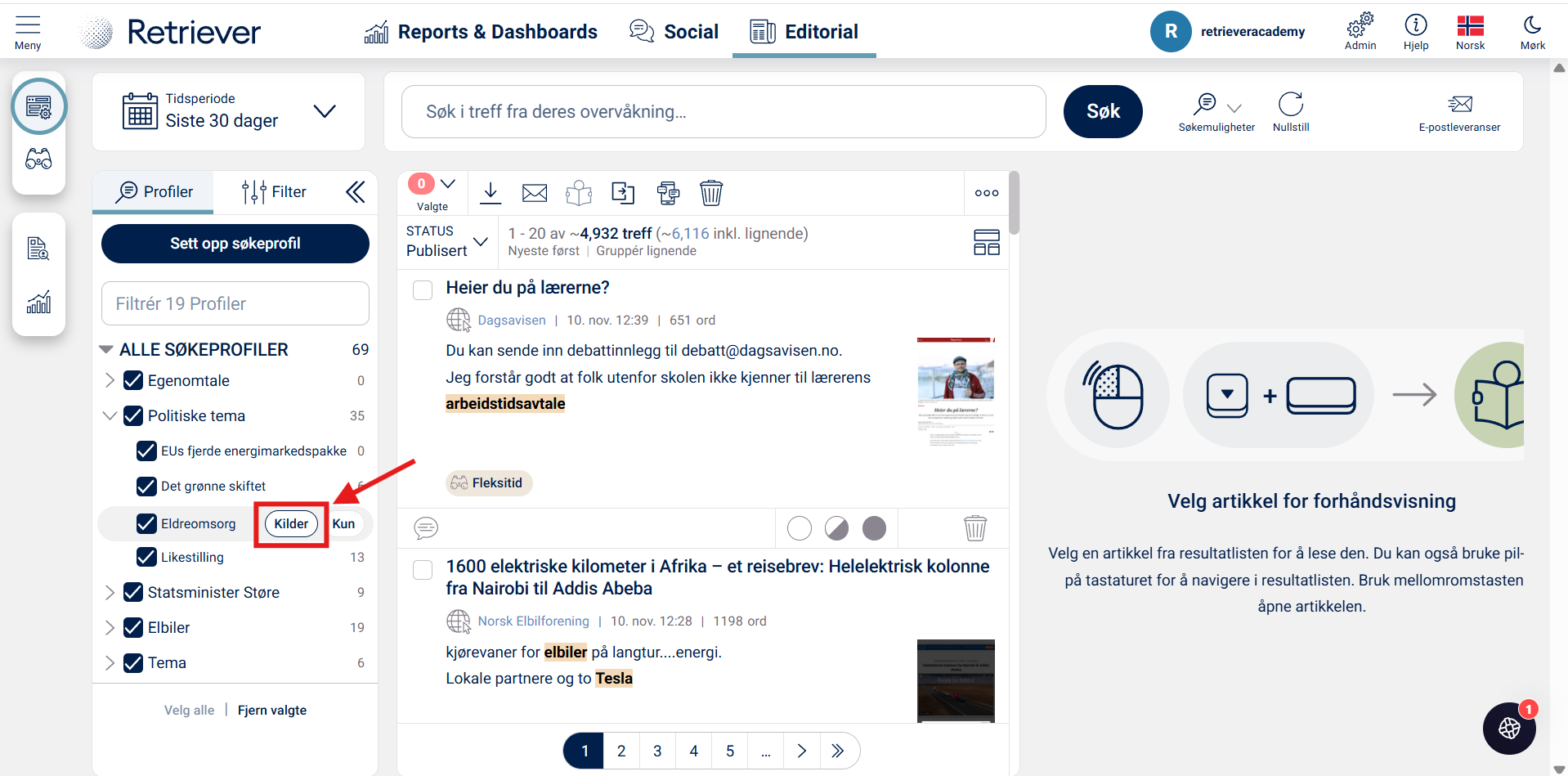Viewport: 1568px width, 776px height.
Task: Uncheck EUs fjerde energimarkedspakke
Action: click(x=146, y=451)
